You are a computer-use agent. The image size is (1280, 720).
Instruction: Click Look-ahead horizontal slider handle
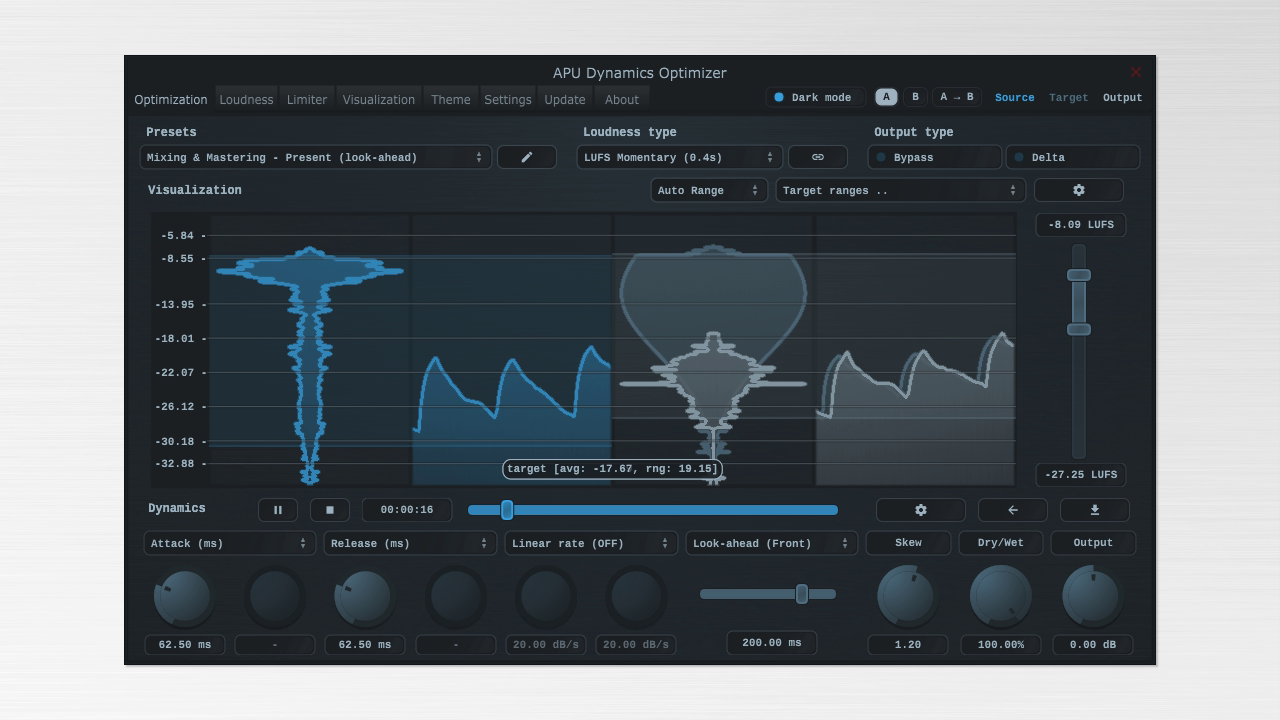pyautogui.click(x=801, y=594)
